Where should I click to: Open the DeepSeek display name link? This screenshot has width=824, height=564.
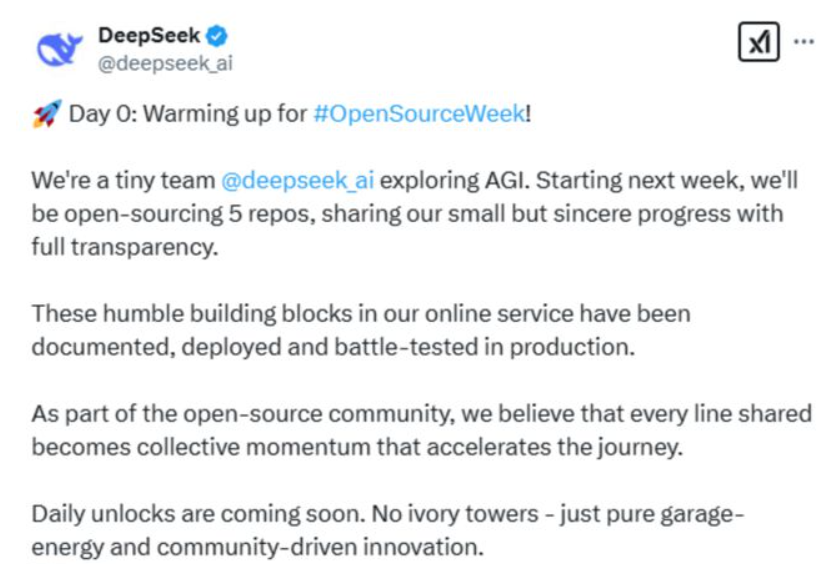(149, 36)
